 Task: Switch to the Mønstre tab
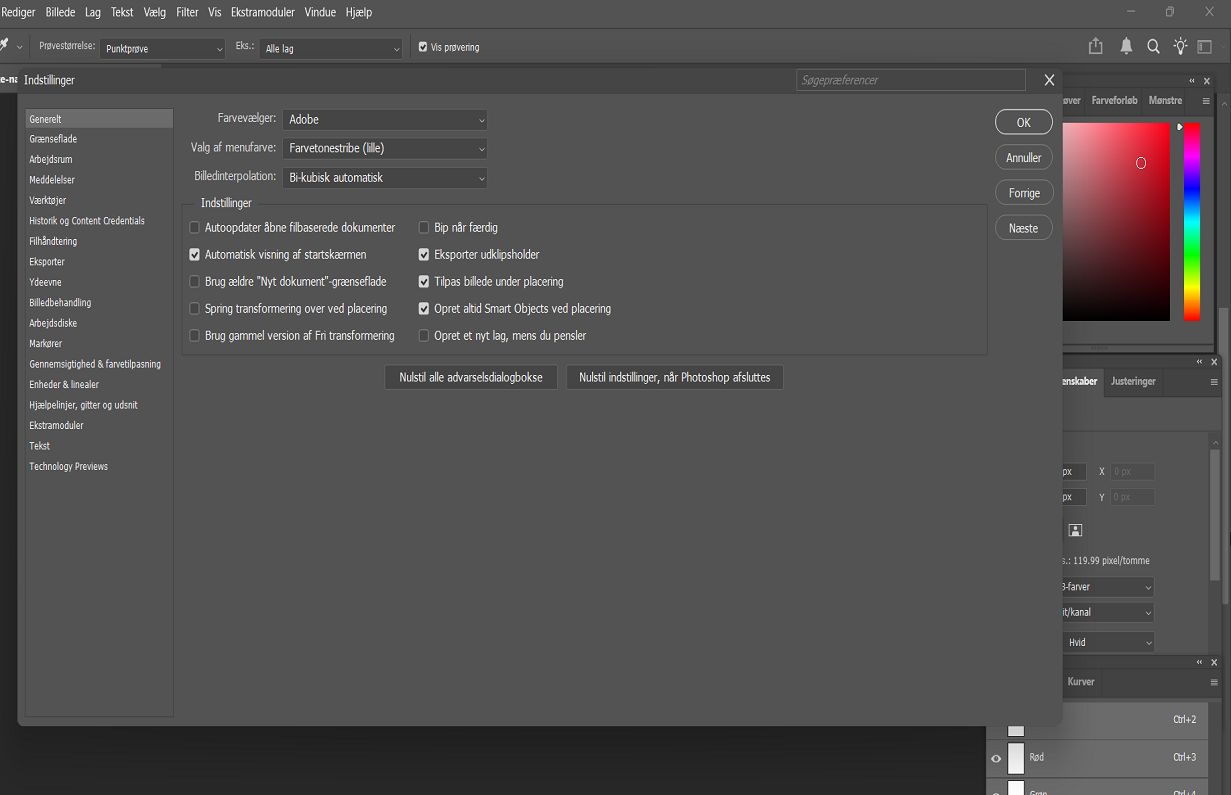pyautogui.click(x=1165, y=101)
